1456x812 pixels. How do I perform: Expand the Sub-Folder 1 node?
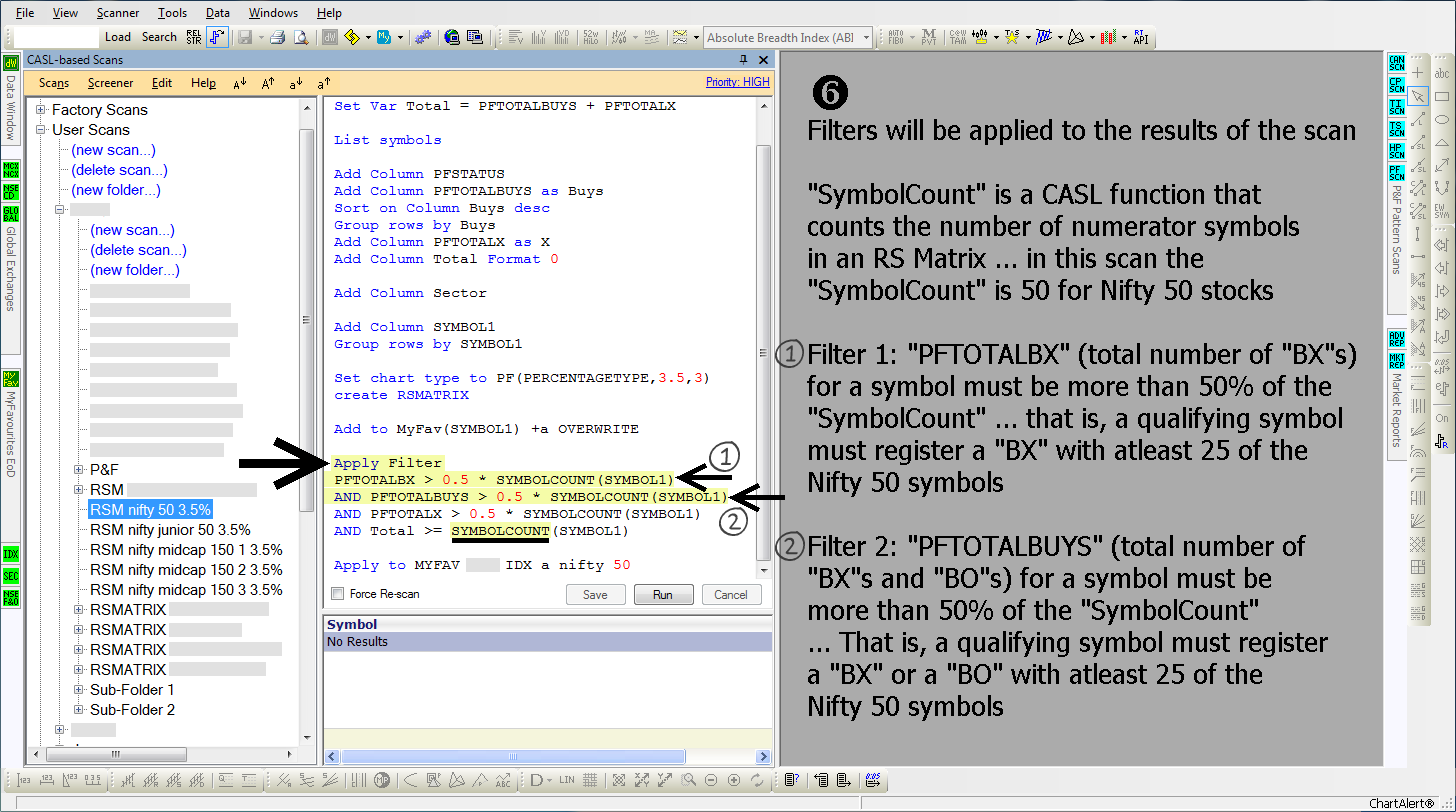79,689
